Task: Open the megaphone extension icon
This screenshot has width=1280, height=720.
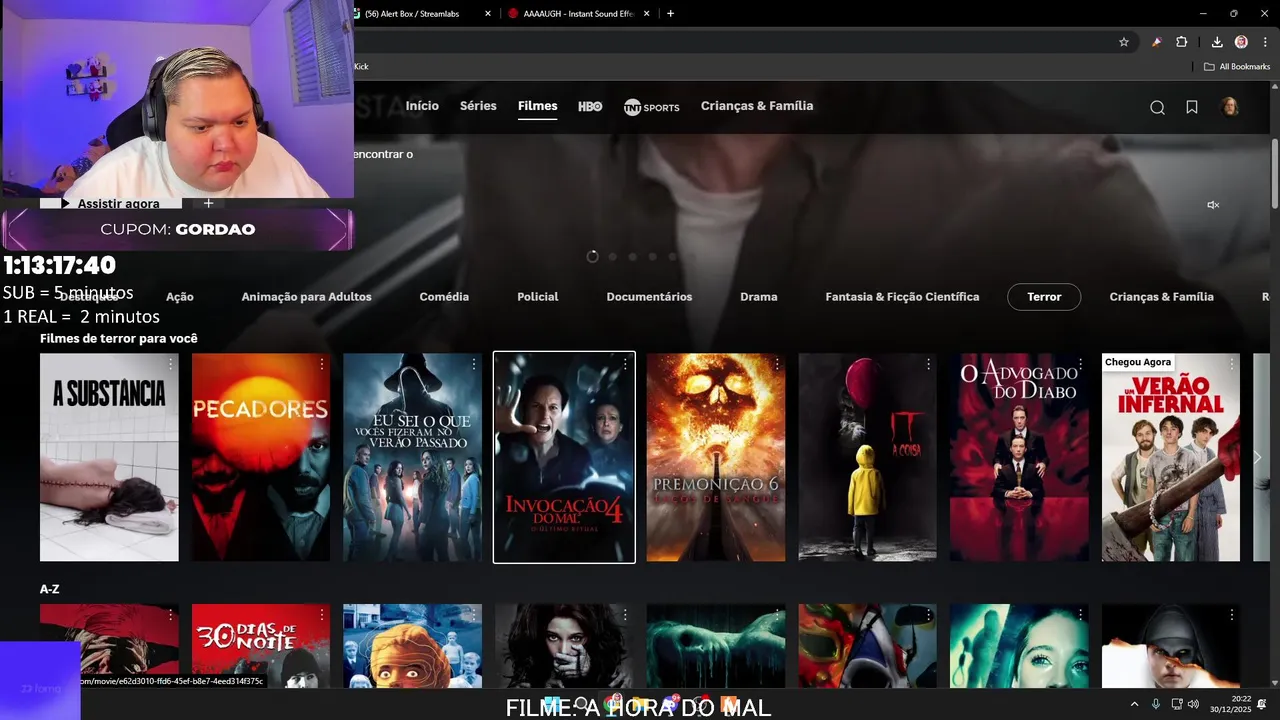Action: pos(1156,42)
